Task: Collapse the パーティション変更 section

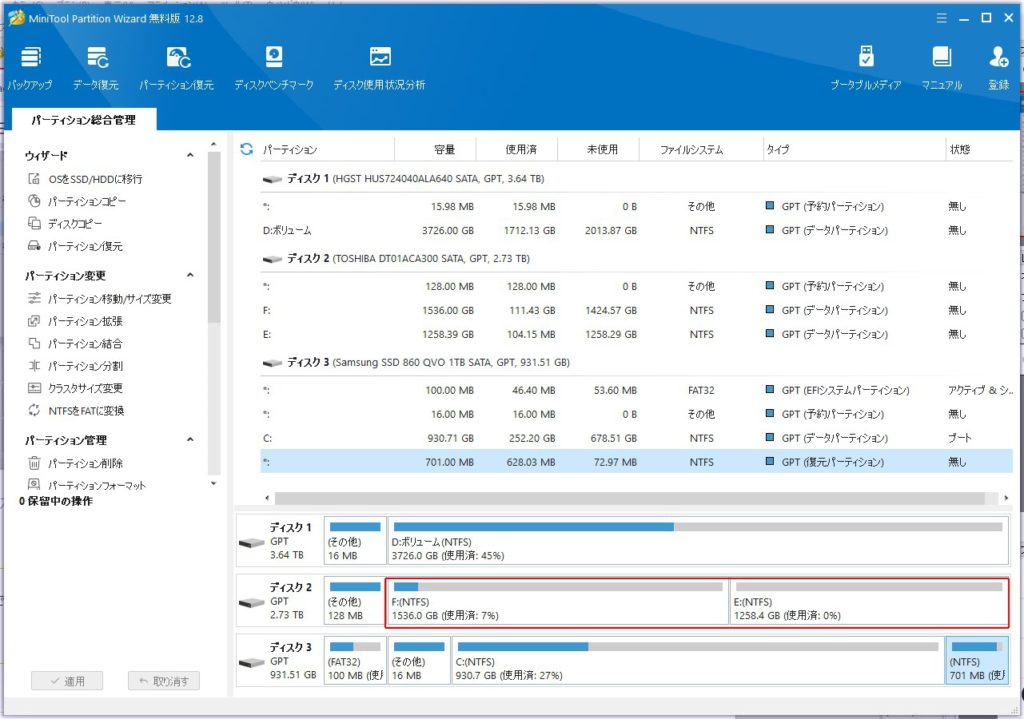Action: pos(190,276)
